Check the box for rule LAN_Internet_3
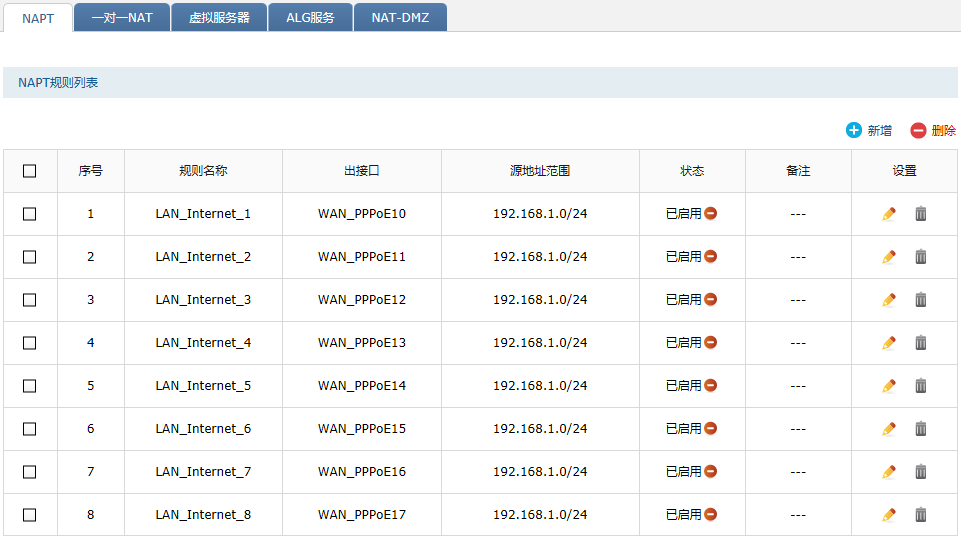The image size is (961, 540). (x=29, y=300)
